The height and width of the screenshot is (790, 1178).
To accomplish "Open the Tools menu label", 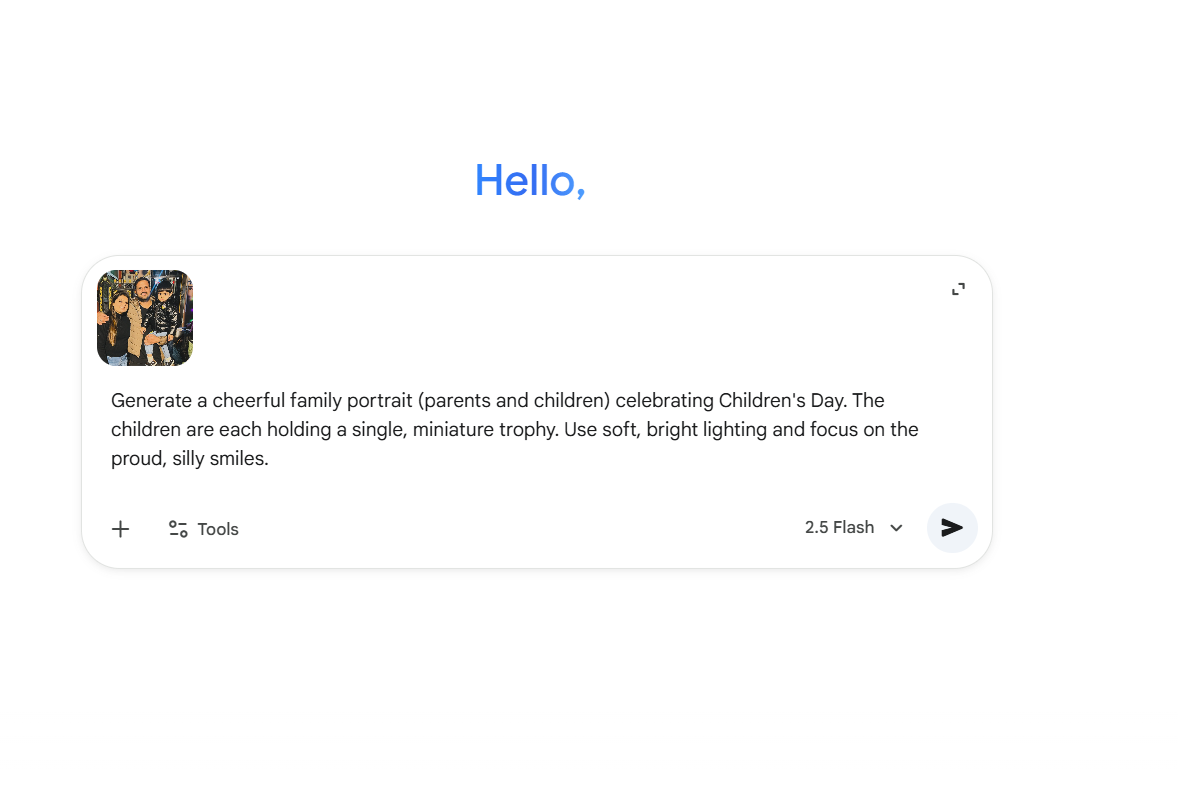I will [x=218, y=529].
